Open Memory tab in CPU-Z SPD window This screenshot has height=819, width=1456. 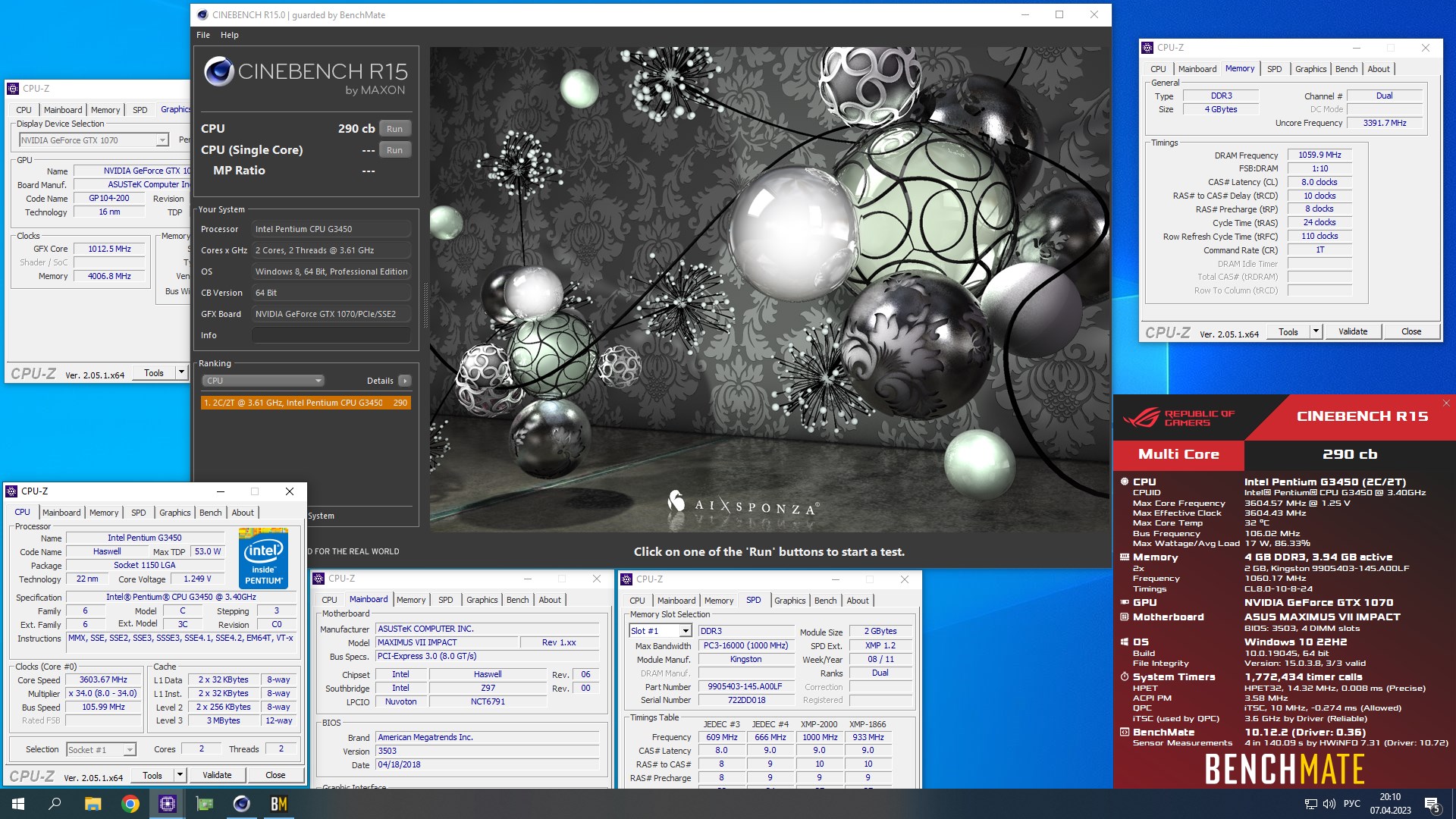719,601
